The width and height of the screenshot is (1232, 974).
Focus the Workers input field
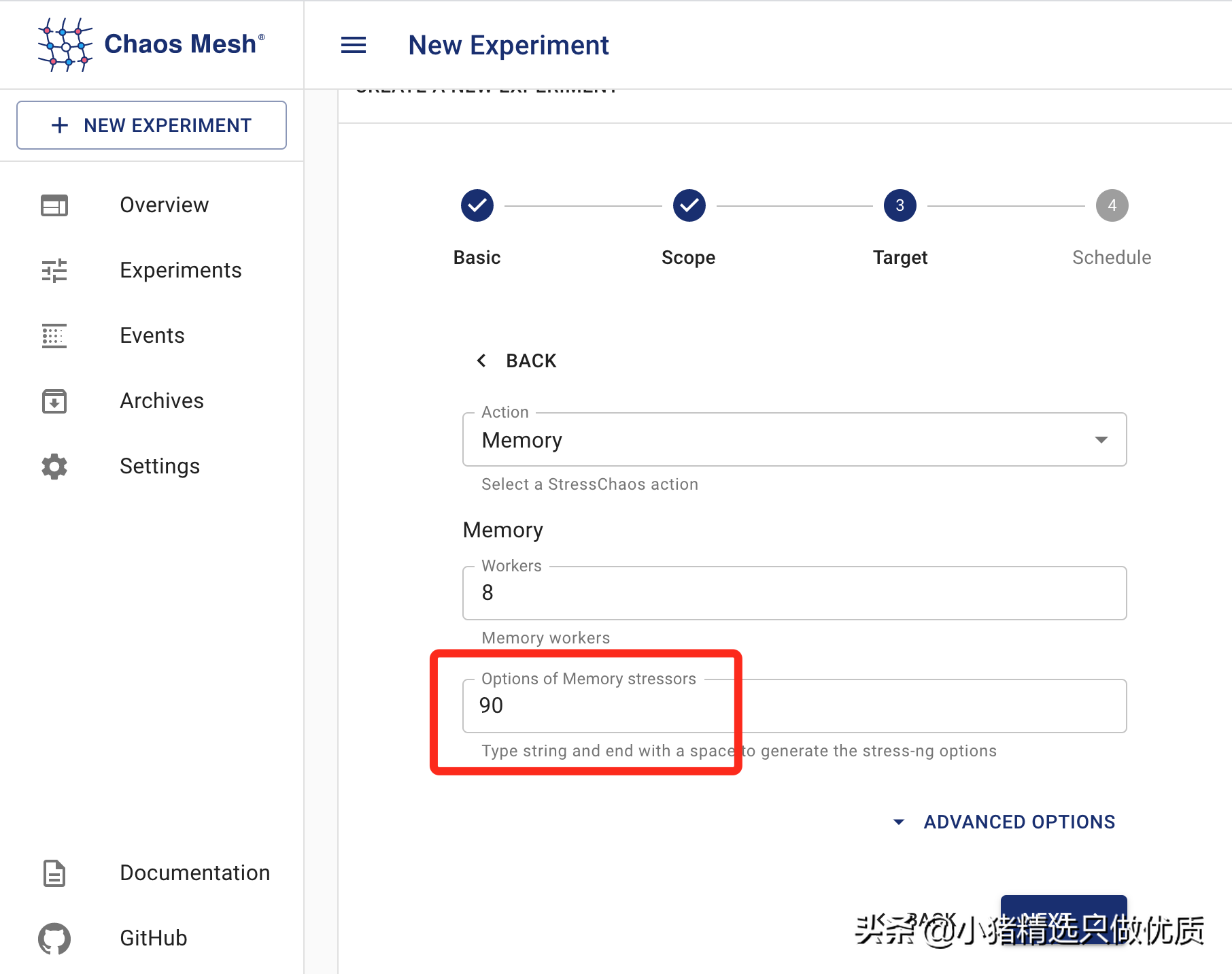pos(794,593)
